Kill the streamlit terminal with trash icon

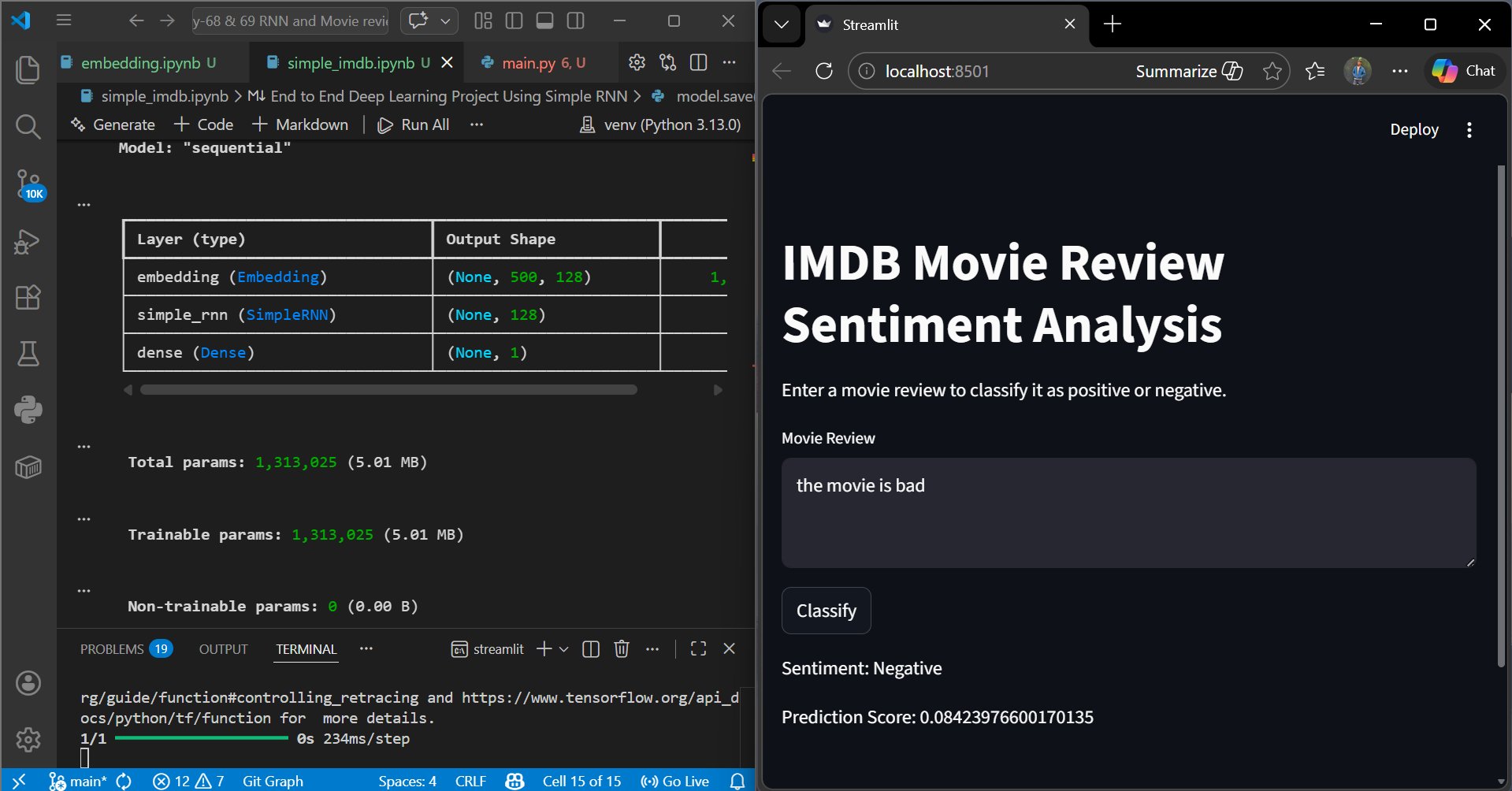click(x=622, y=648)
